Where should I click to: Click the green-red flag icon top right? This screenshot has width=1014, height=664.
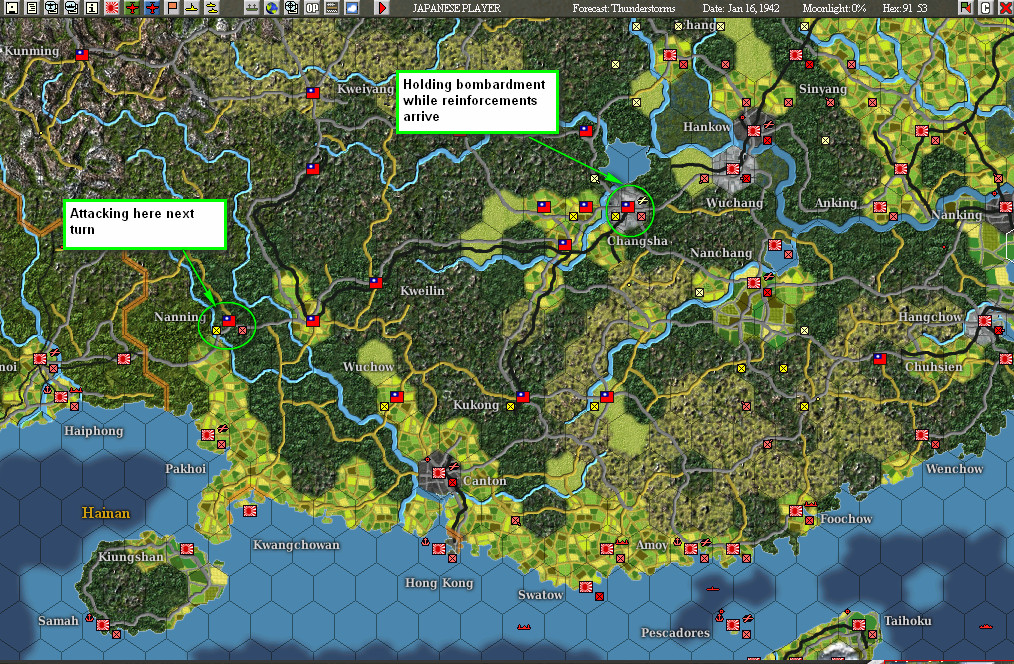[x=965, y=8]
